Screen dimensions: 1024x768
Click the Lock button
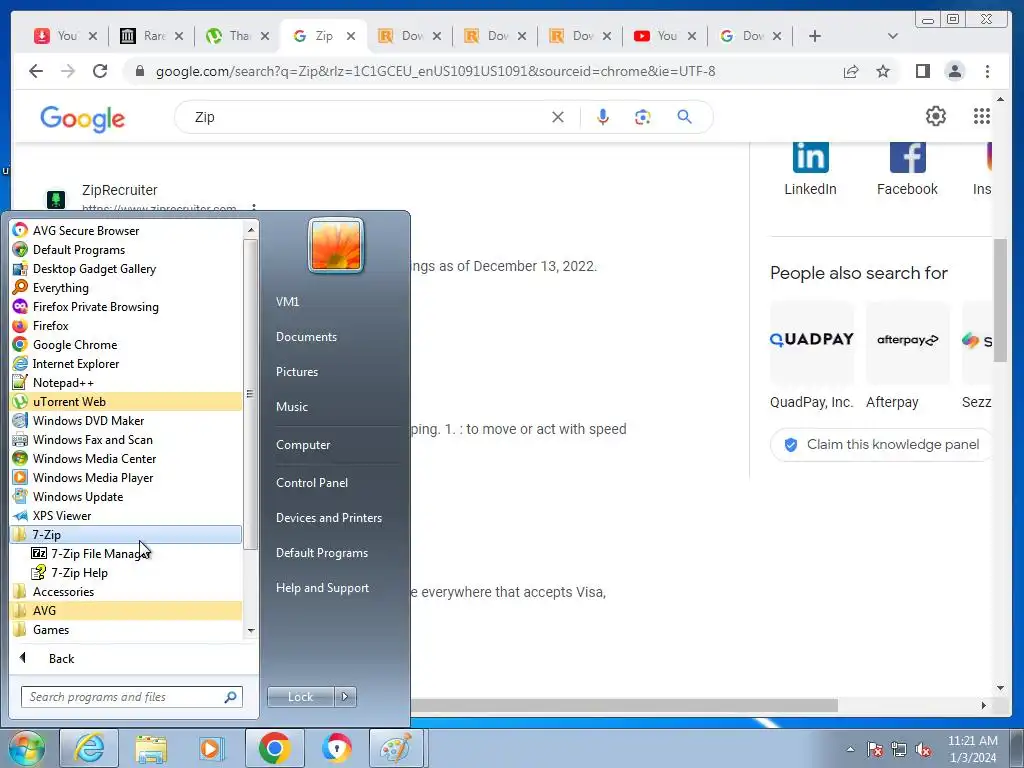[300, 697]
